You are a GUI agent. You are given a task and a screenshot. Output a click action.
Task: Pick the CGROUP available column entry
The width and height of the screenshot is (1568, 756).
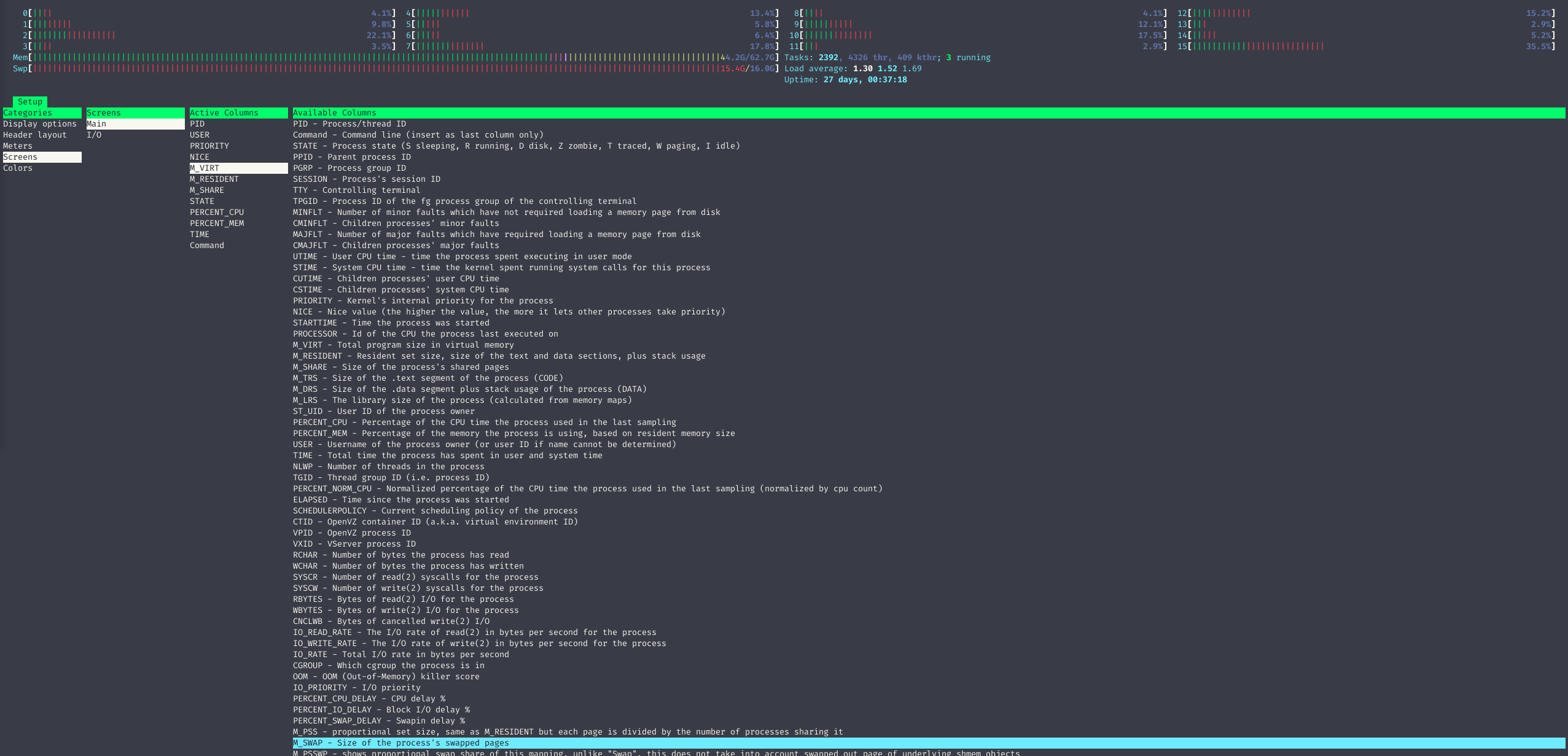[x=388, y=666]
